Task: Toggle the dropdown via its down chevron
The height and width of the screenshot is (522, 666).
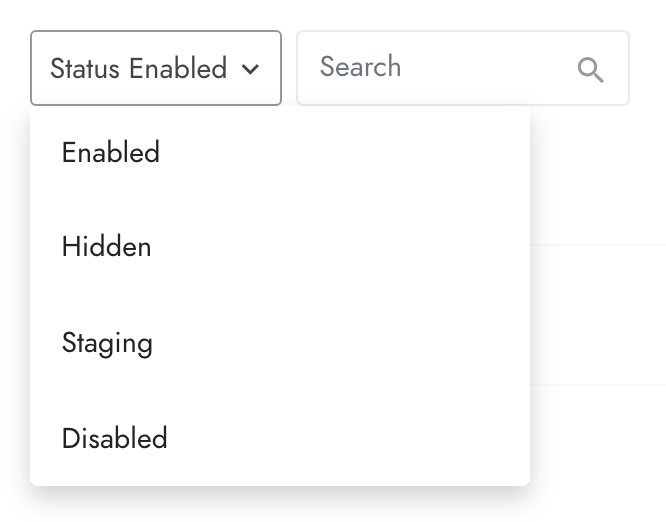Action: tap(250, 69)
